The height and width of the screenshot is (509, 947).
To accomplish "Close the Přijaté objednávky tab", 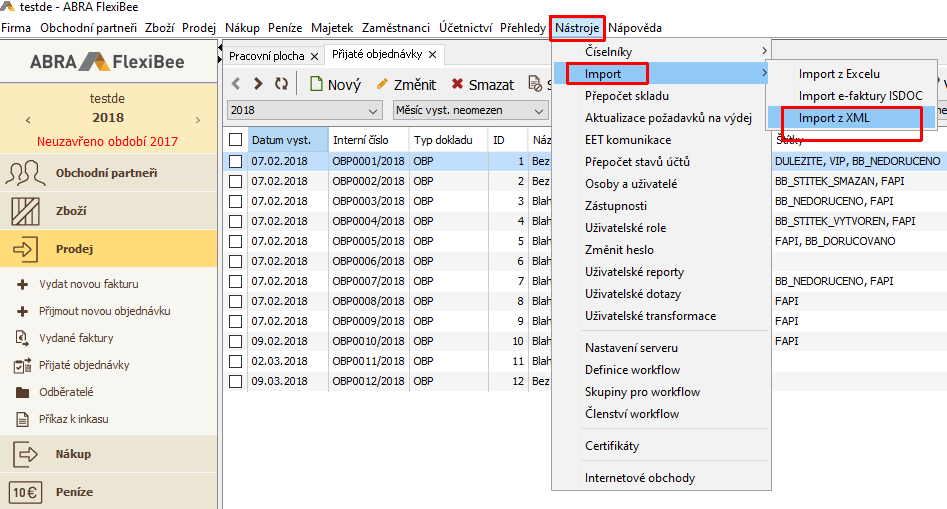I will pyautogui.click(x=432, y=54).
